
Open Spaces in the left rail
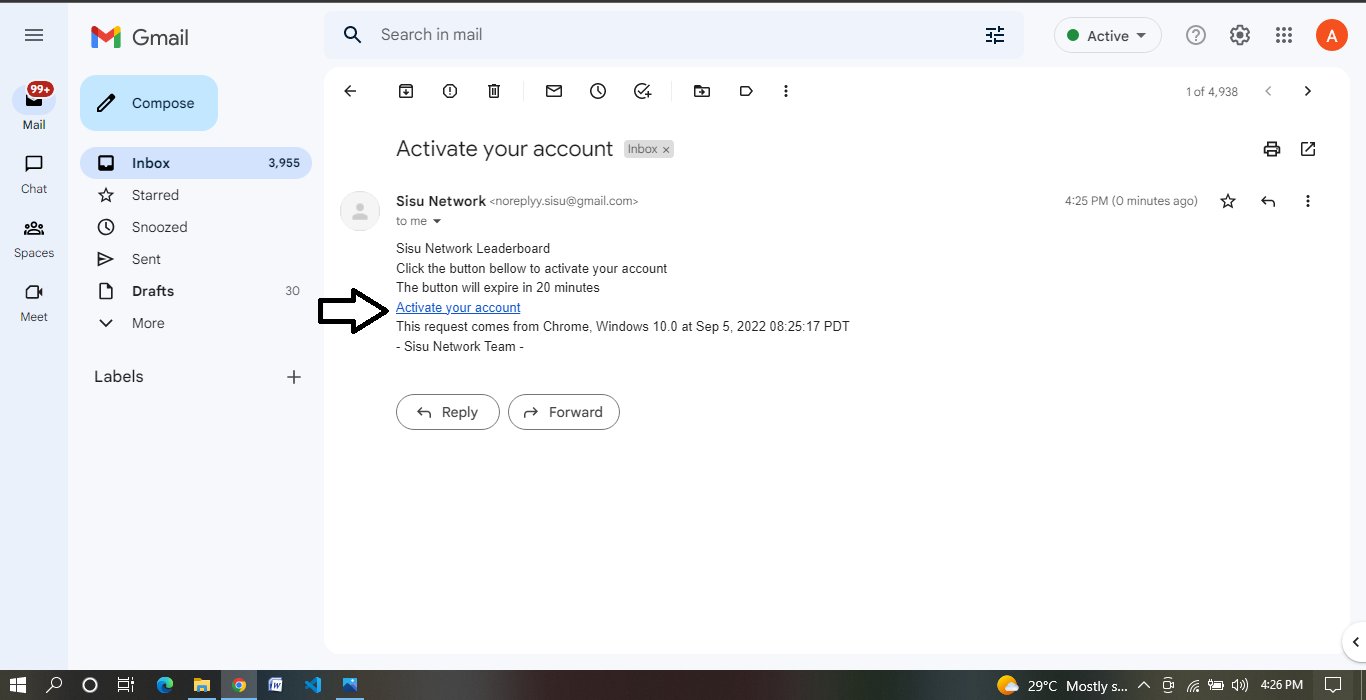point(34,237)
